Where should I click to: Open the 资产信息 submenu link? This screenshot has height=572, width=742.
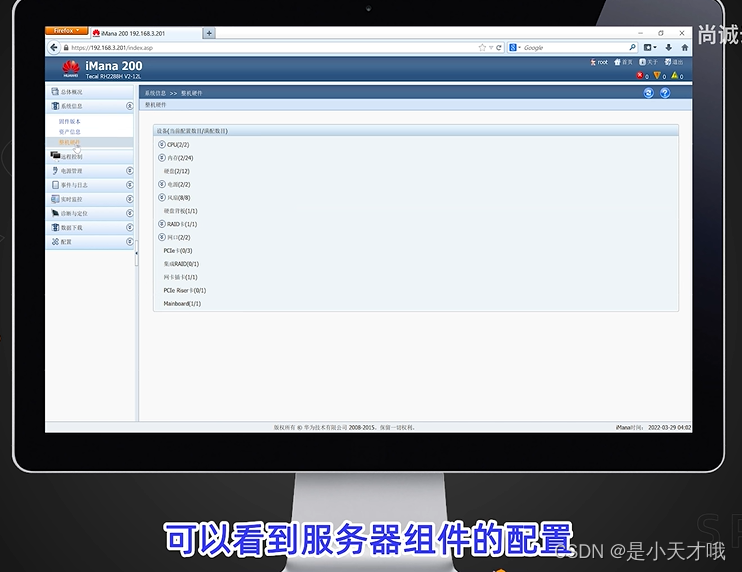pos(70,132)
